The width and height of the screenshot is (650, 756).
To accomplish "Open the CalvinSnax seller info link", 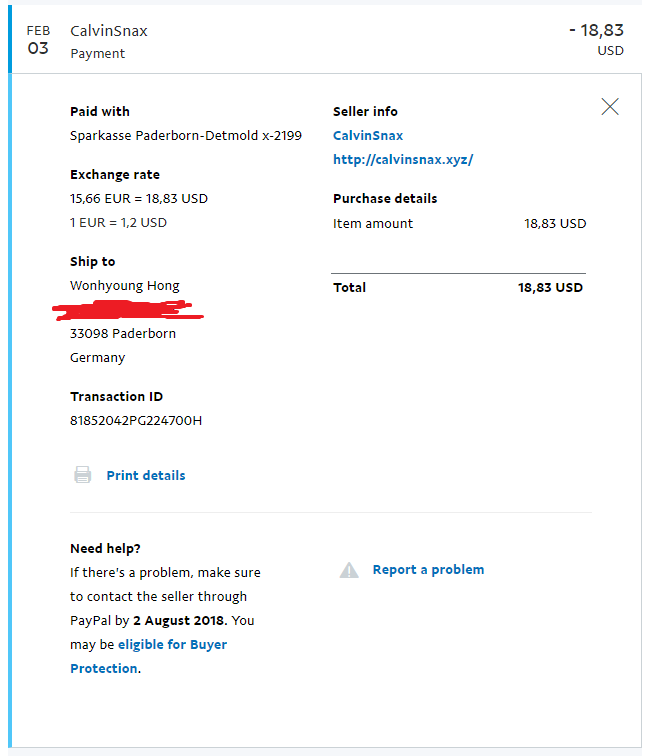I will pyautogui.click(x=368, y=135).
